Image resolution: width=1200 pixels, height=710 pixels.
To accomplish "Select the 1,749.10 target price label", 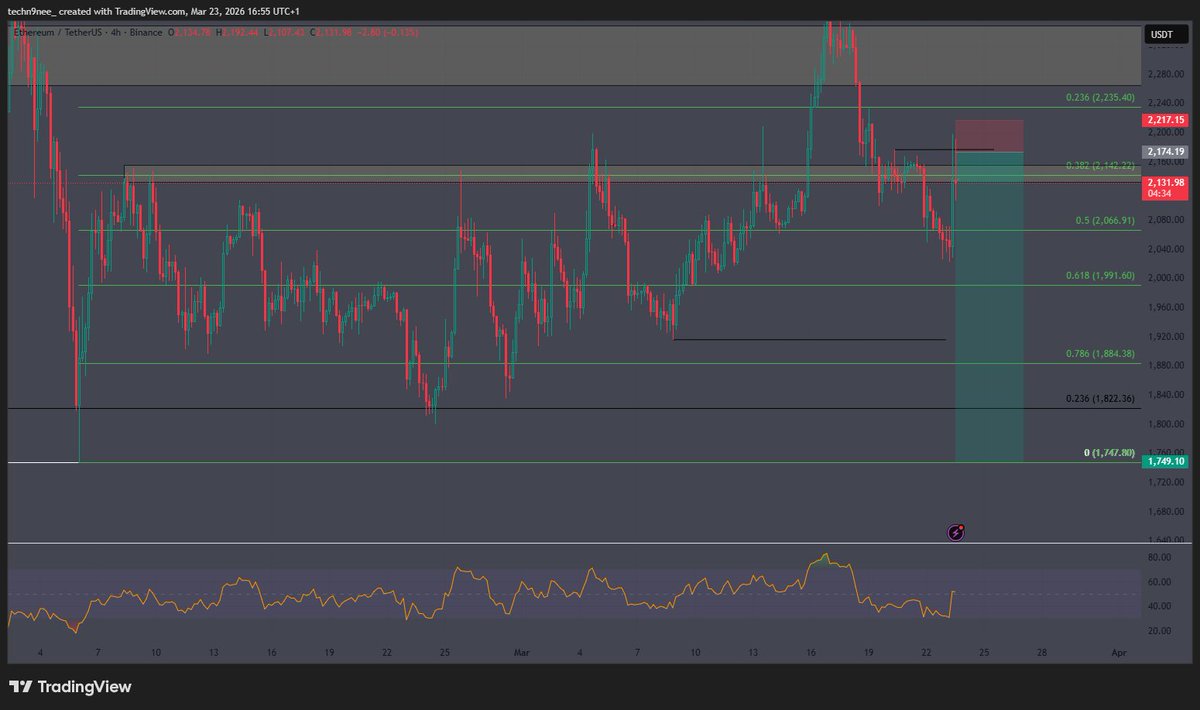I will point(1166,461).
